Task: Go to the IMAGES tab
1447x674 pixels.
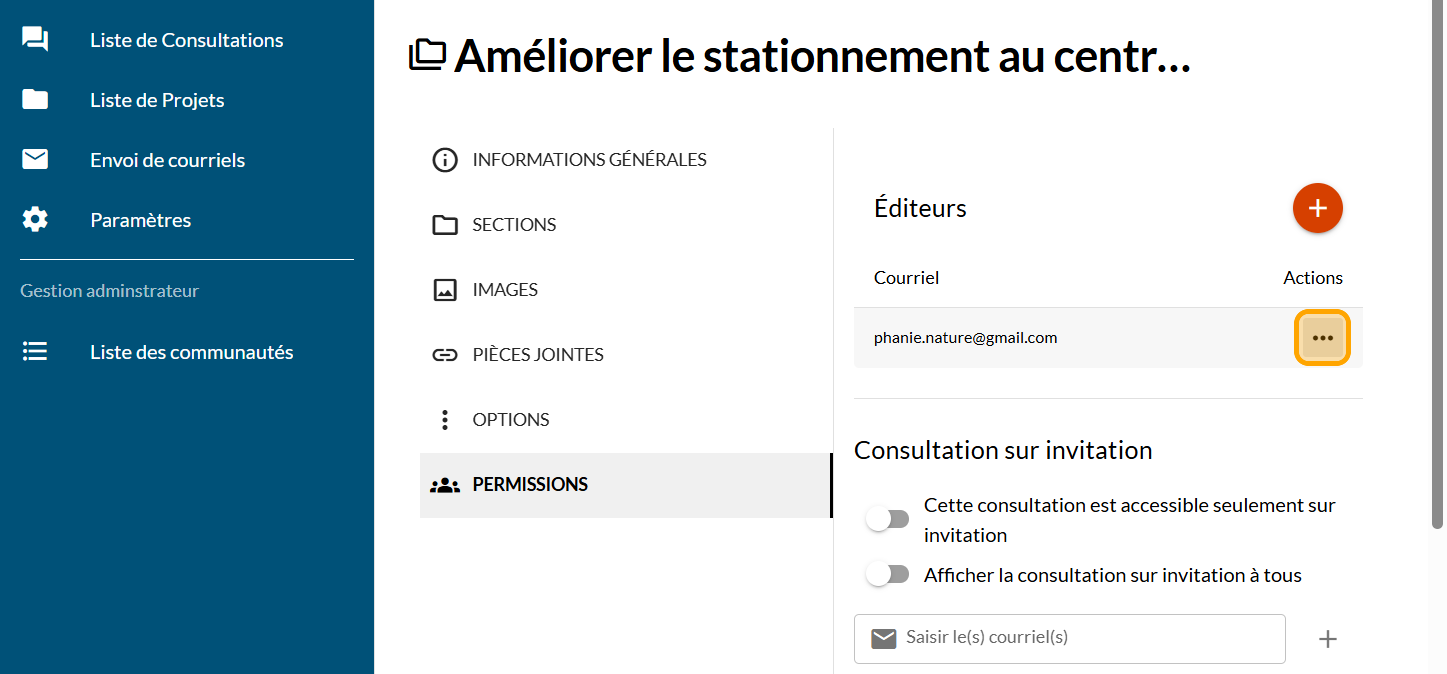Action: [x=504, y=290]
